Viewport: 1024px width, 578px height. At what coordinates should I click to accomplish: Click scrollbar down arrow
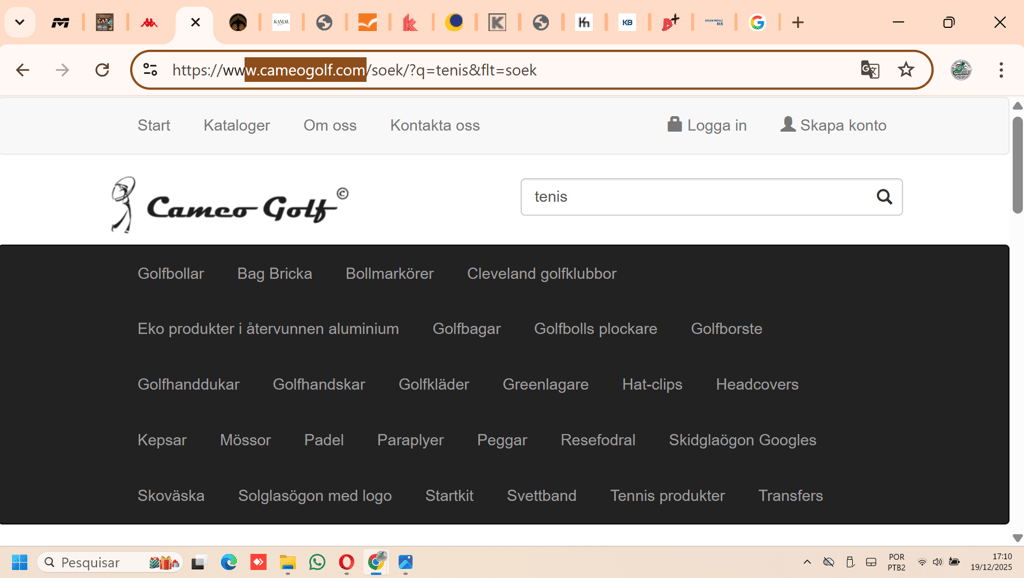click(x=1017, y=538)
